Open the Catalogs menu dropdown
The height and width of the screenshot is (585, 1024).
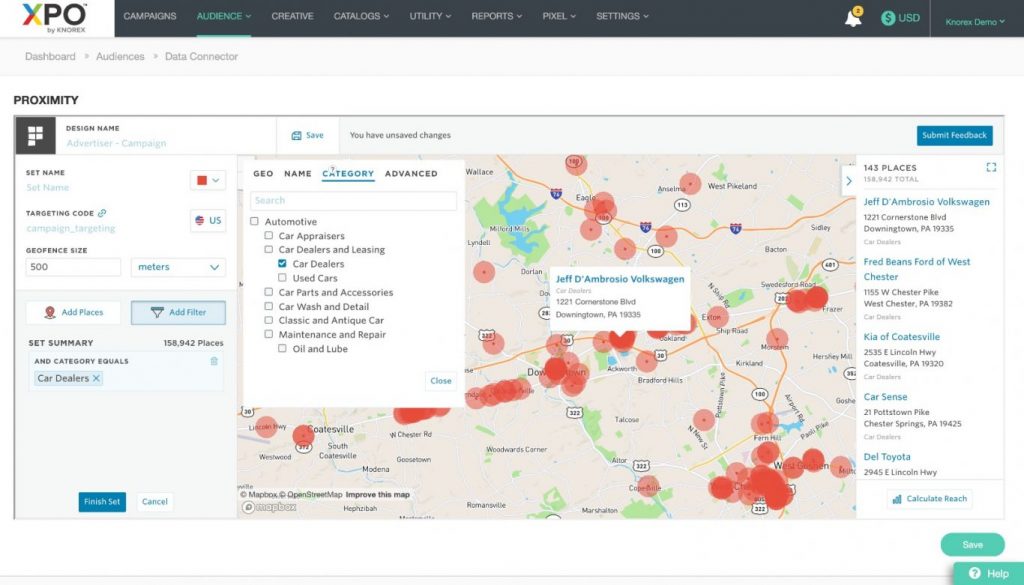pyautogui.click(x=361, y=16)
